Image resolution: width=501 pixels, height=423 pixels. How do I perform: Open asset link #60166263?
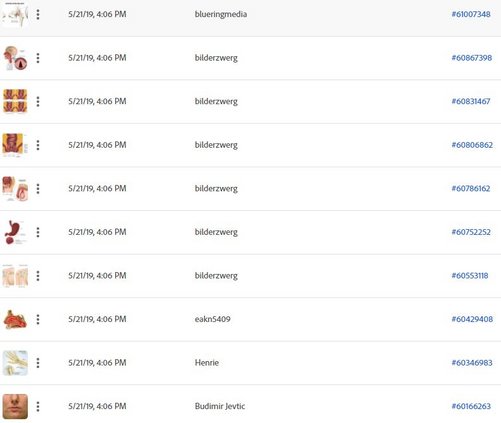[x=471, y=406]
